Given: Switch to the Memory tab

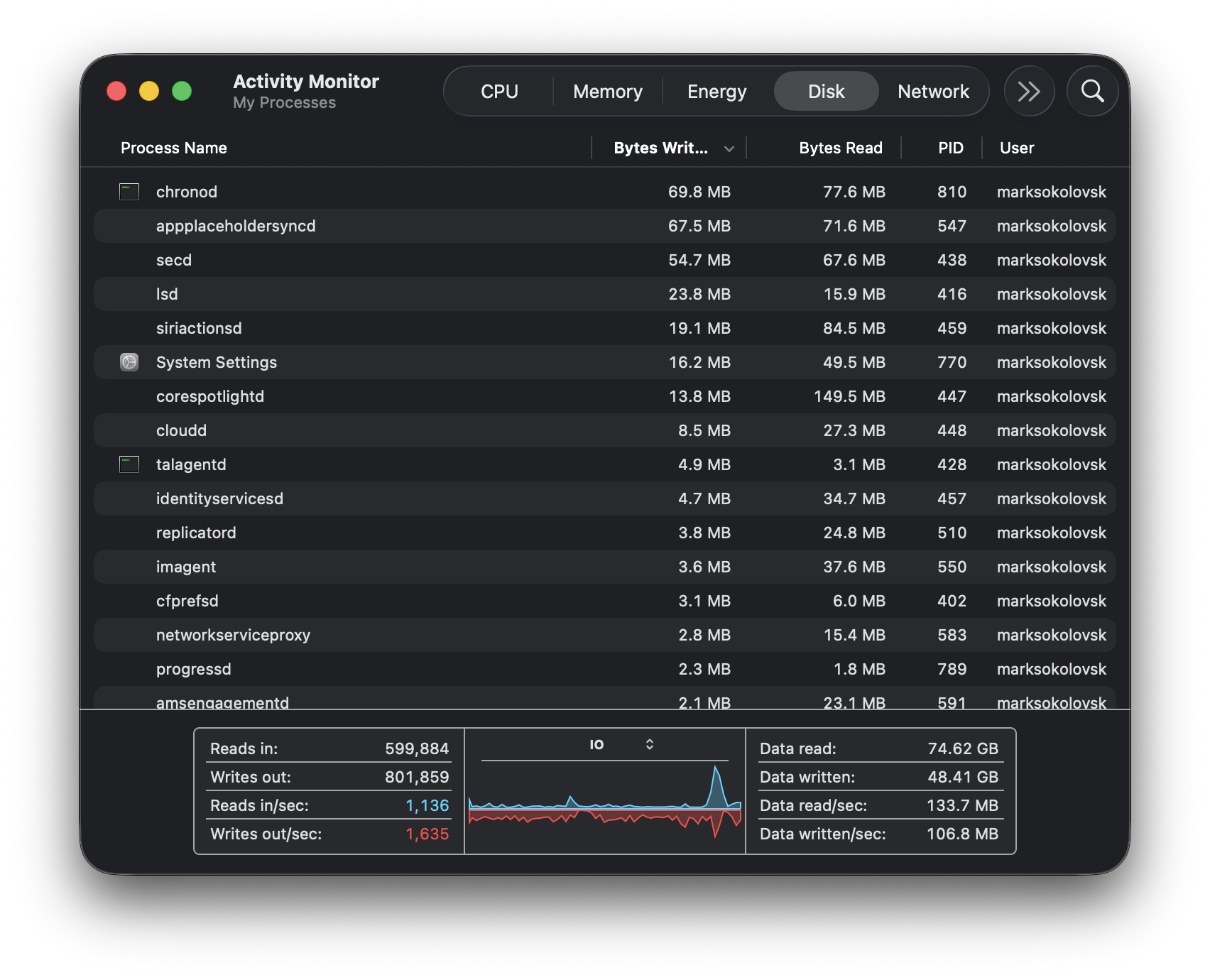Looking at the screenshot, I should coord(607,92).
